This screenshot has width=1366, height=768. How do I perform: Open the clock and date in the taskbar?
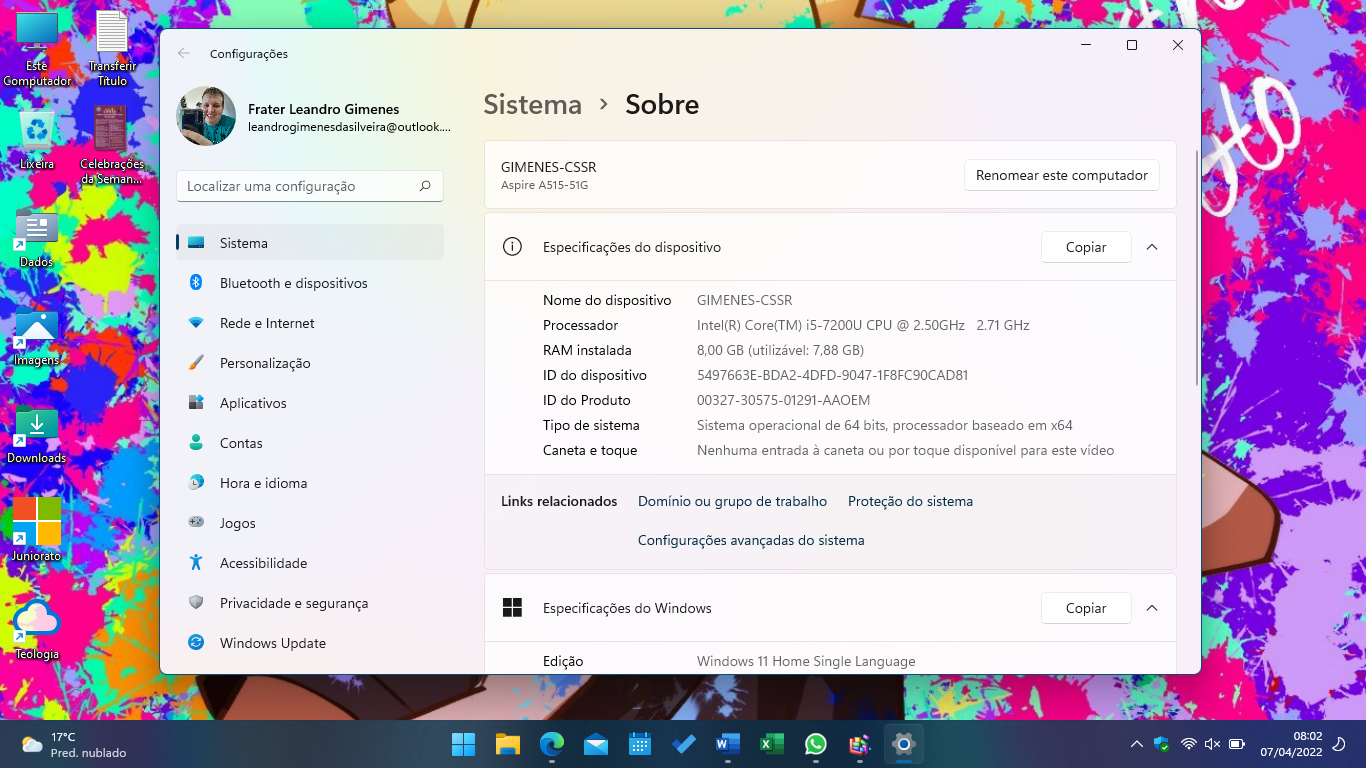point(1291,744)
